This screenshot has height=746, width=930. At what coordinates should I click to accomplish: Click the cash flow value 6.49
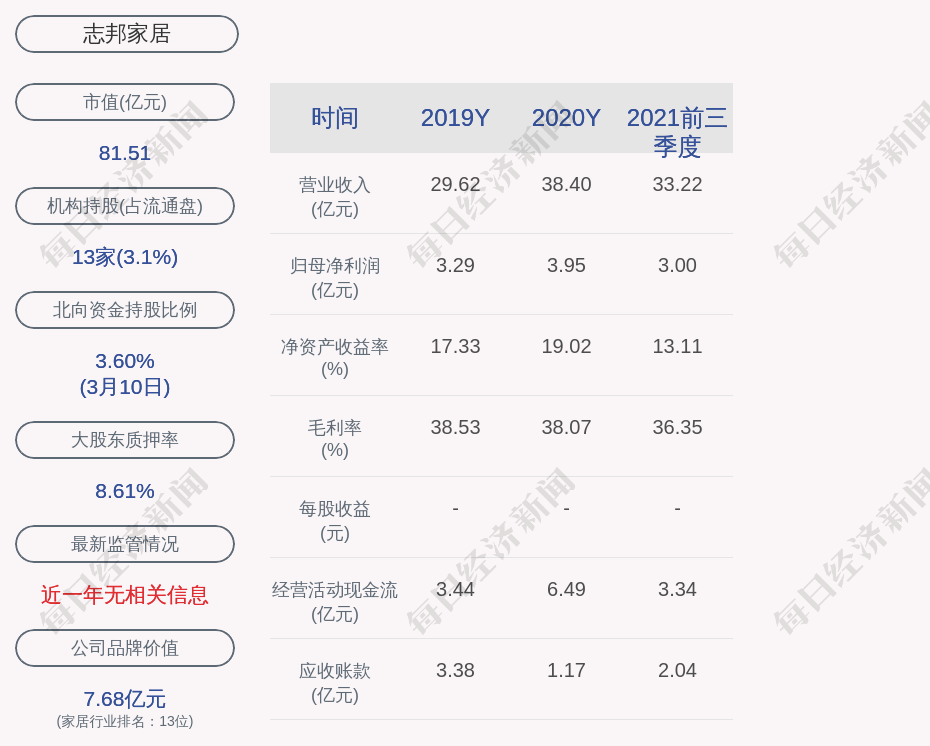click(x=566, y=589)
